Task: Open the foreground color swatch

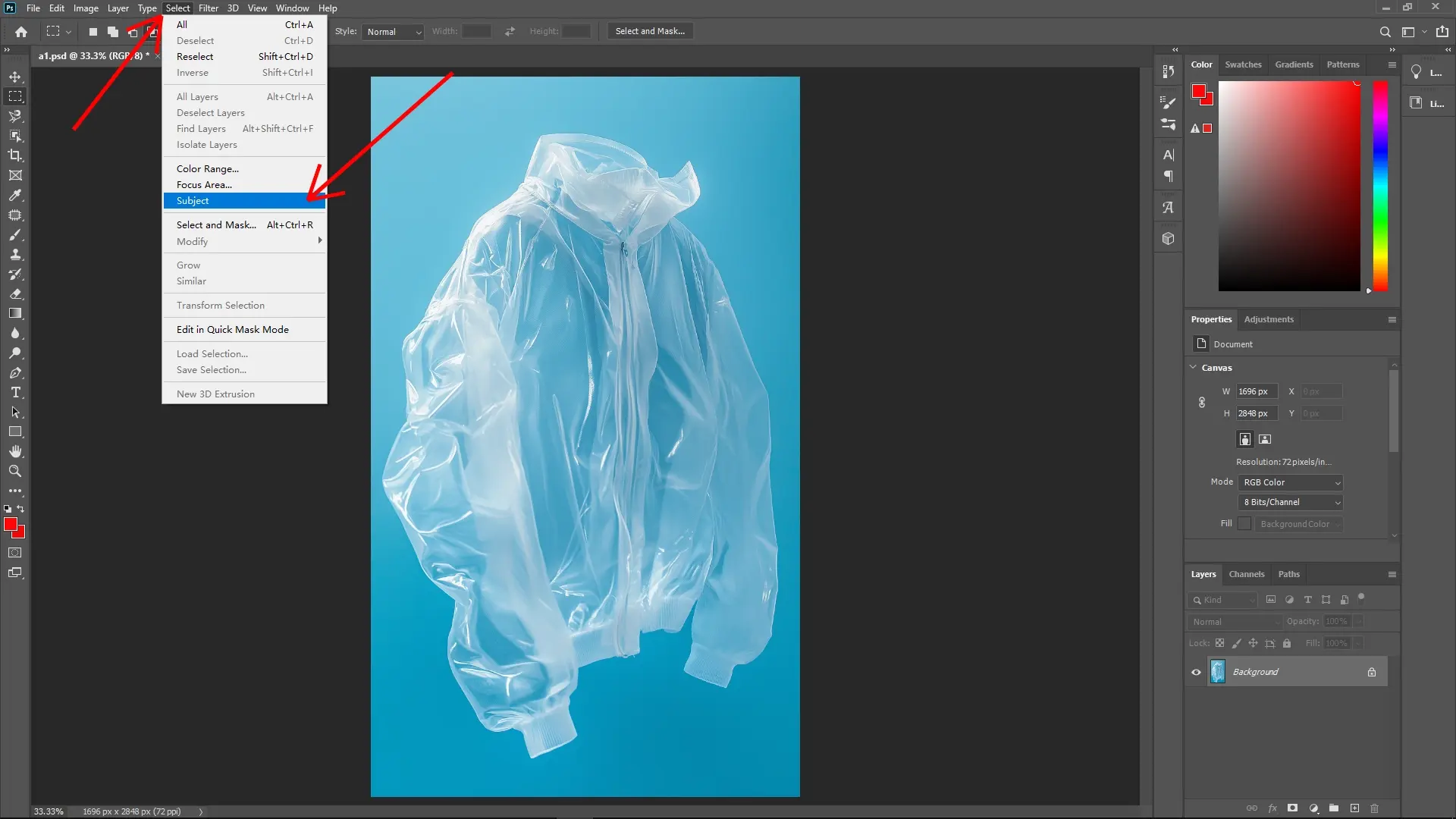Action: pos(12,523)
